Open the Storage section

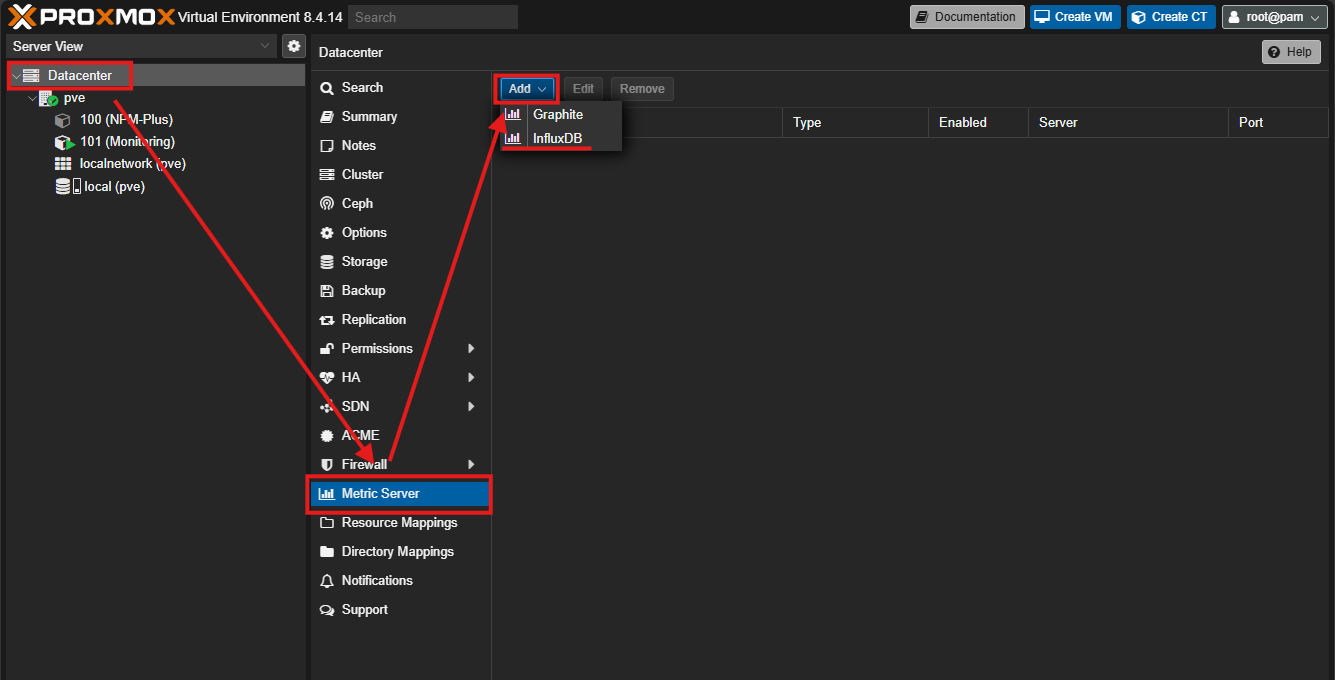coord(400,262)
